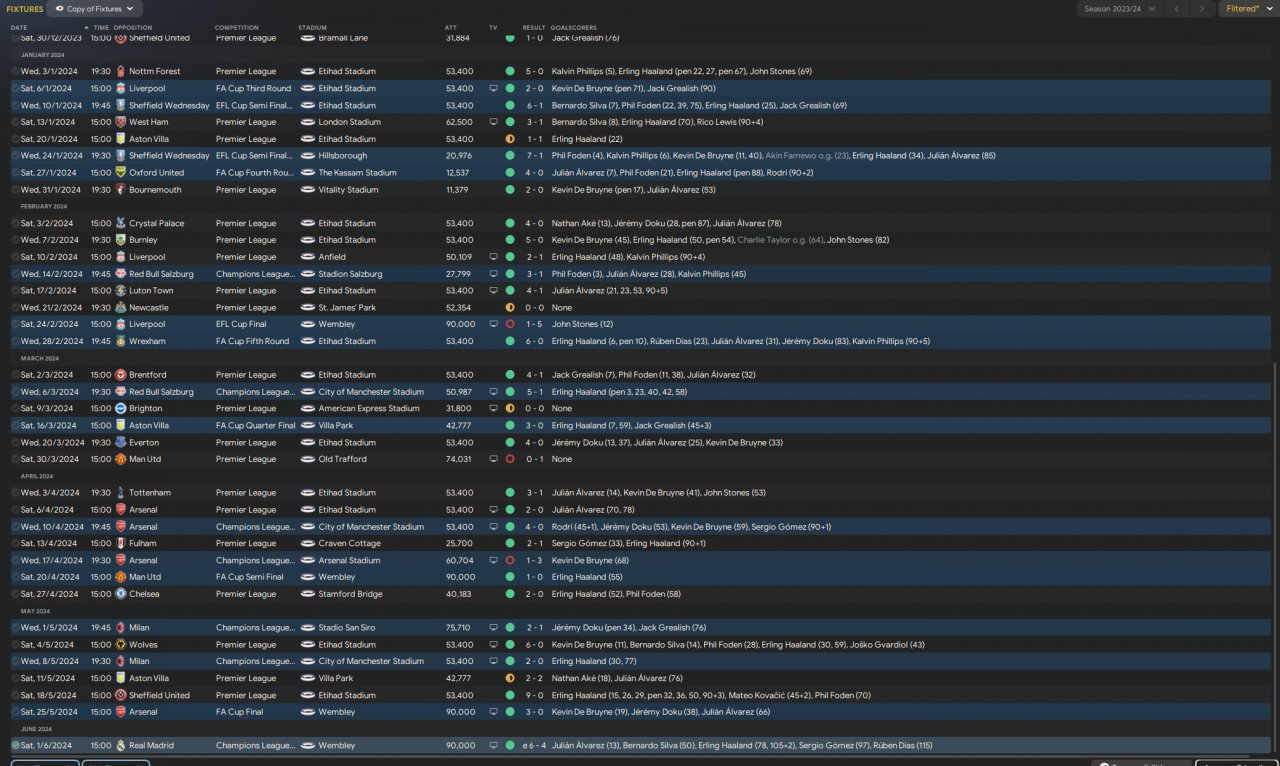
Task: Tick the selection circle for Sat, 3/2/2024 fixture
Action: [15, 223]
